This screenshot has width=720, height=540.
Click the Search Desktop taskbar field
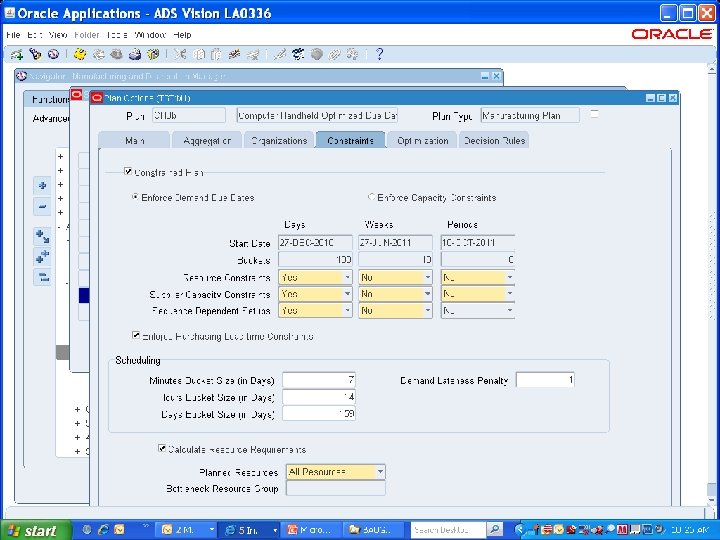click(447, 530)
